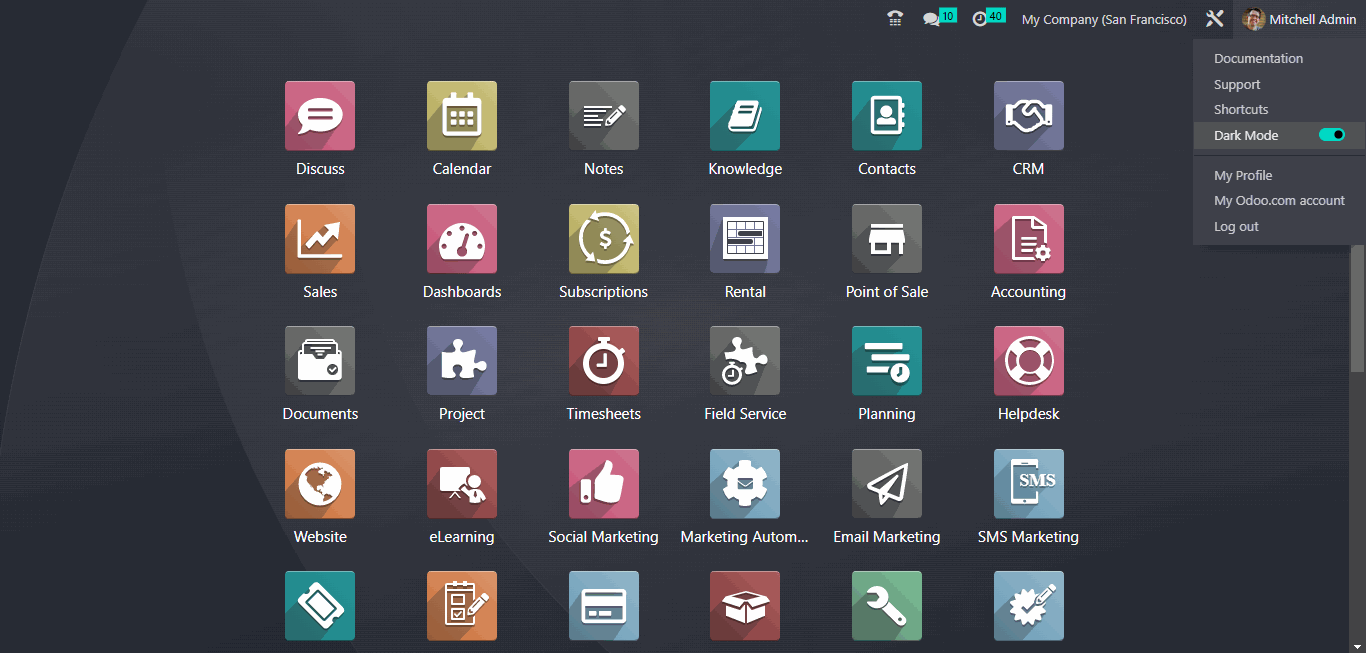The image size is (1366, 653).
Task: Open the VoIP phone panel in the top bar
Action: [x=895, y=18]
